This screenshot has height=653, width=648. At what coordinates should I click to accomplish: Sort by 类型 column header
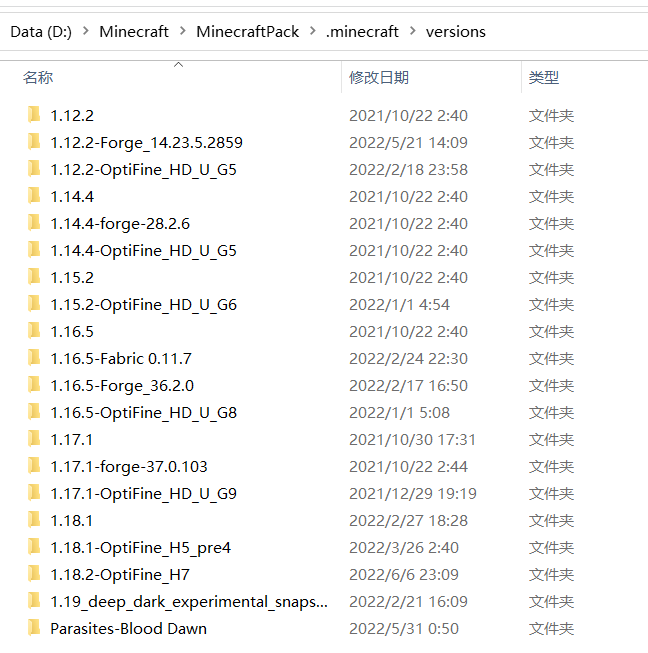point(544,77)
